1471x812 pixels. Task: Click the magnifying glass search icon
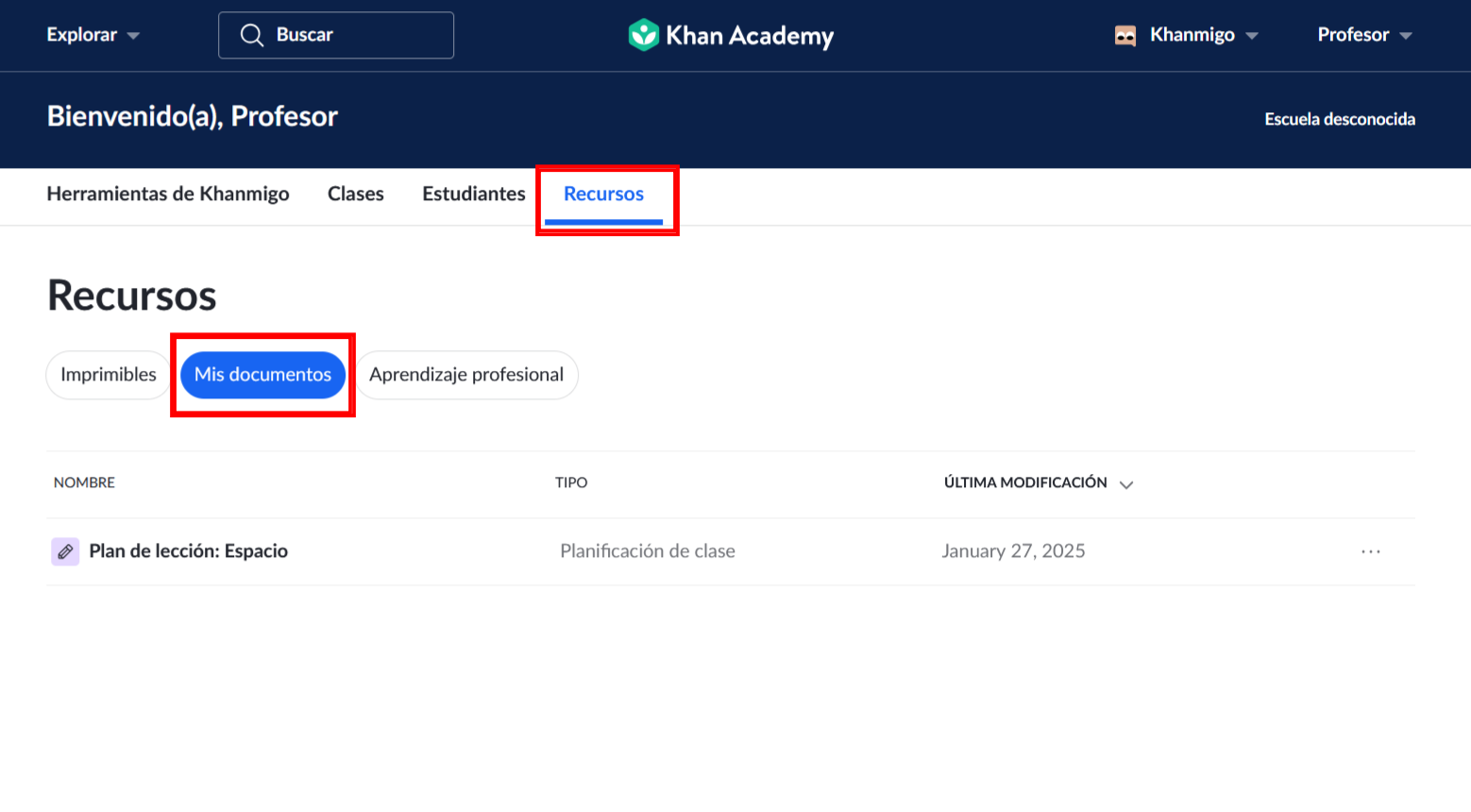coord(251,35)
